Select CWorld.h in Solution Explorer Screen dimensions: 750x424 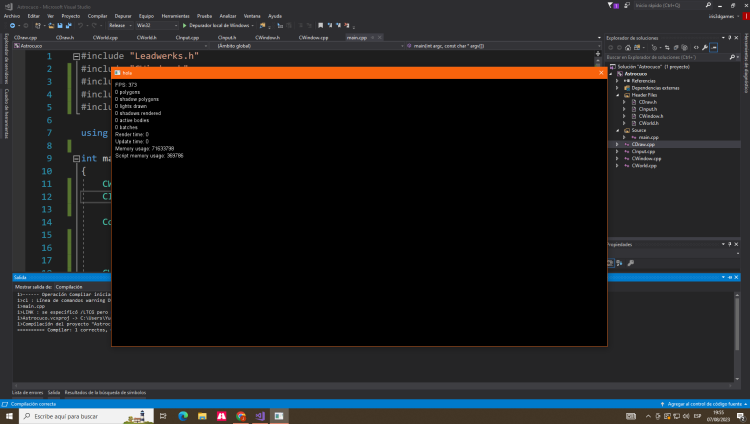point(649,123)
